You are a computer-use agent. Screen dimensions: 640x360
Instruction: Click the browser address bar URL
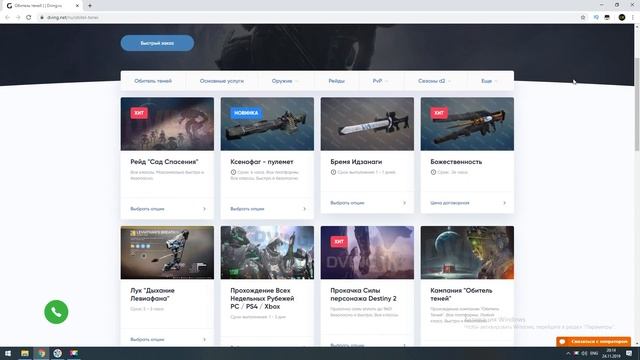tap(73, 18)
